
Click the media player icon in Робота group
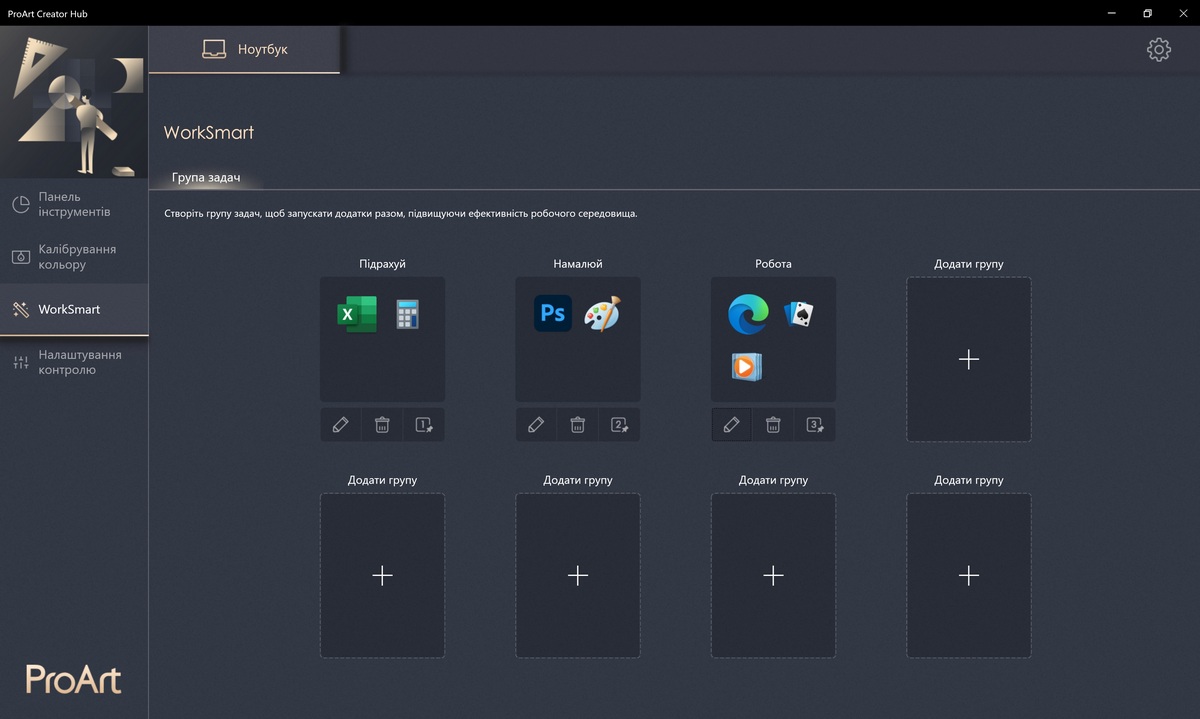point(746,367)
